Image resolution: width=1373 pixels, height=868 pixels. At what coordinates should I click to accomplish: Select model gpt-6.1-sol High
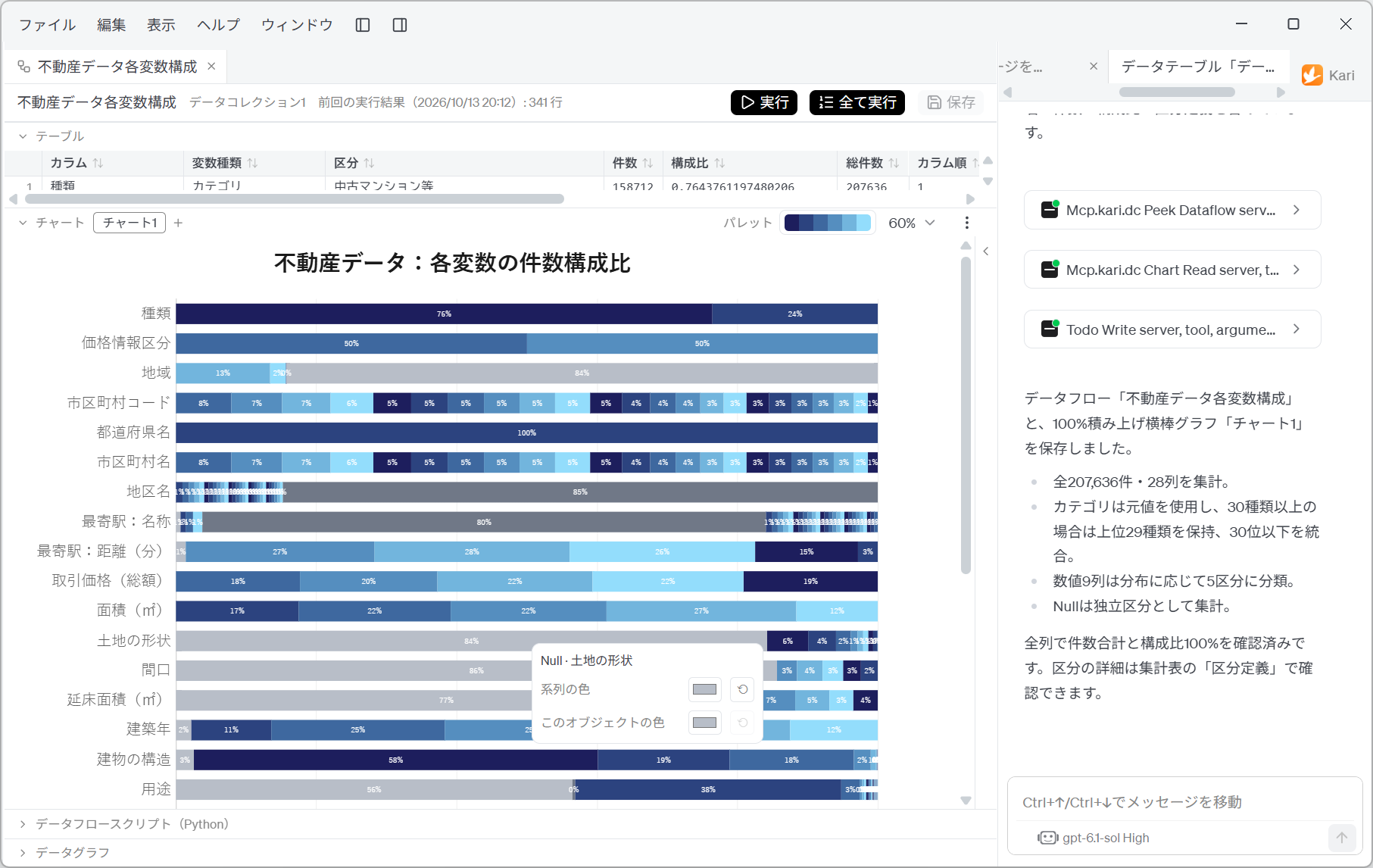click(x=1094, y=838)
